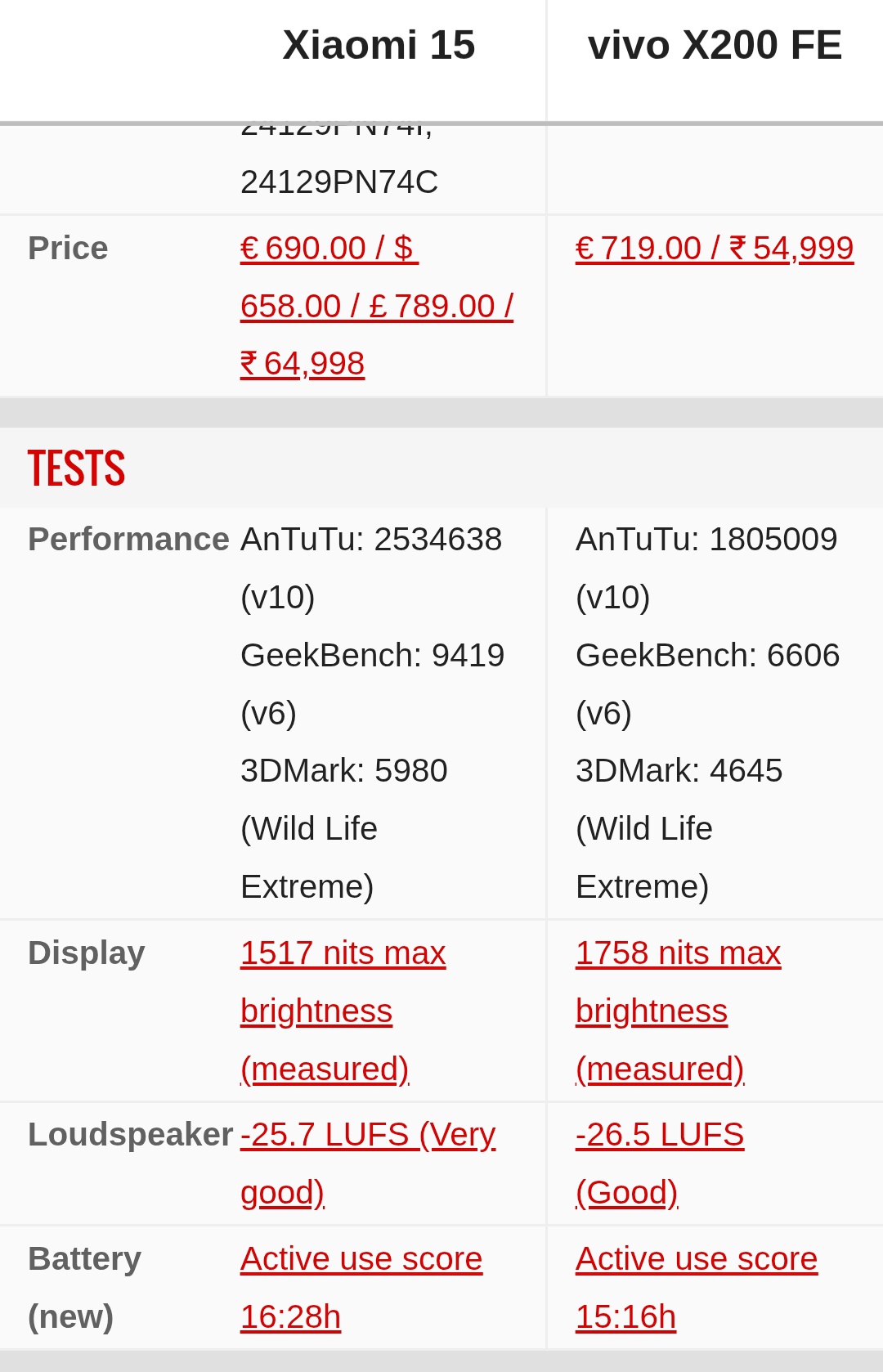Tap the 24129PN74C model number text
This screenshot has width=883, height=1372.
339,182
